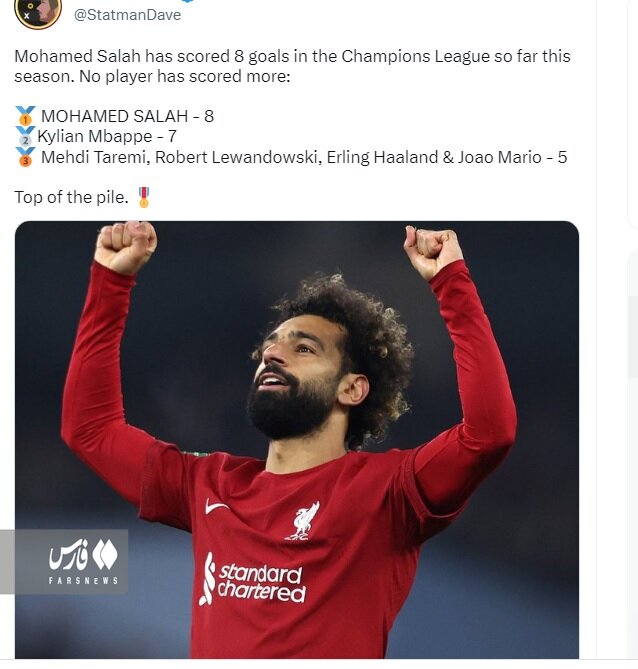Click the bronze third-place medal emoji

point(25,157)
